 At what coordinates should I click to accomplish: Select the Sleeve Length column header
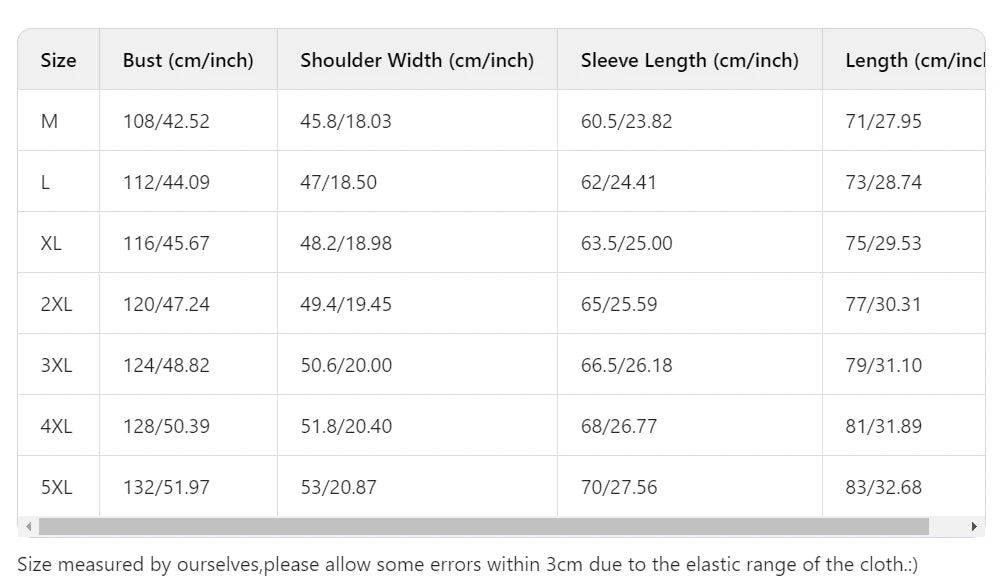(x=689, y=60)
